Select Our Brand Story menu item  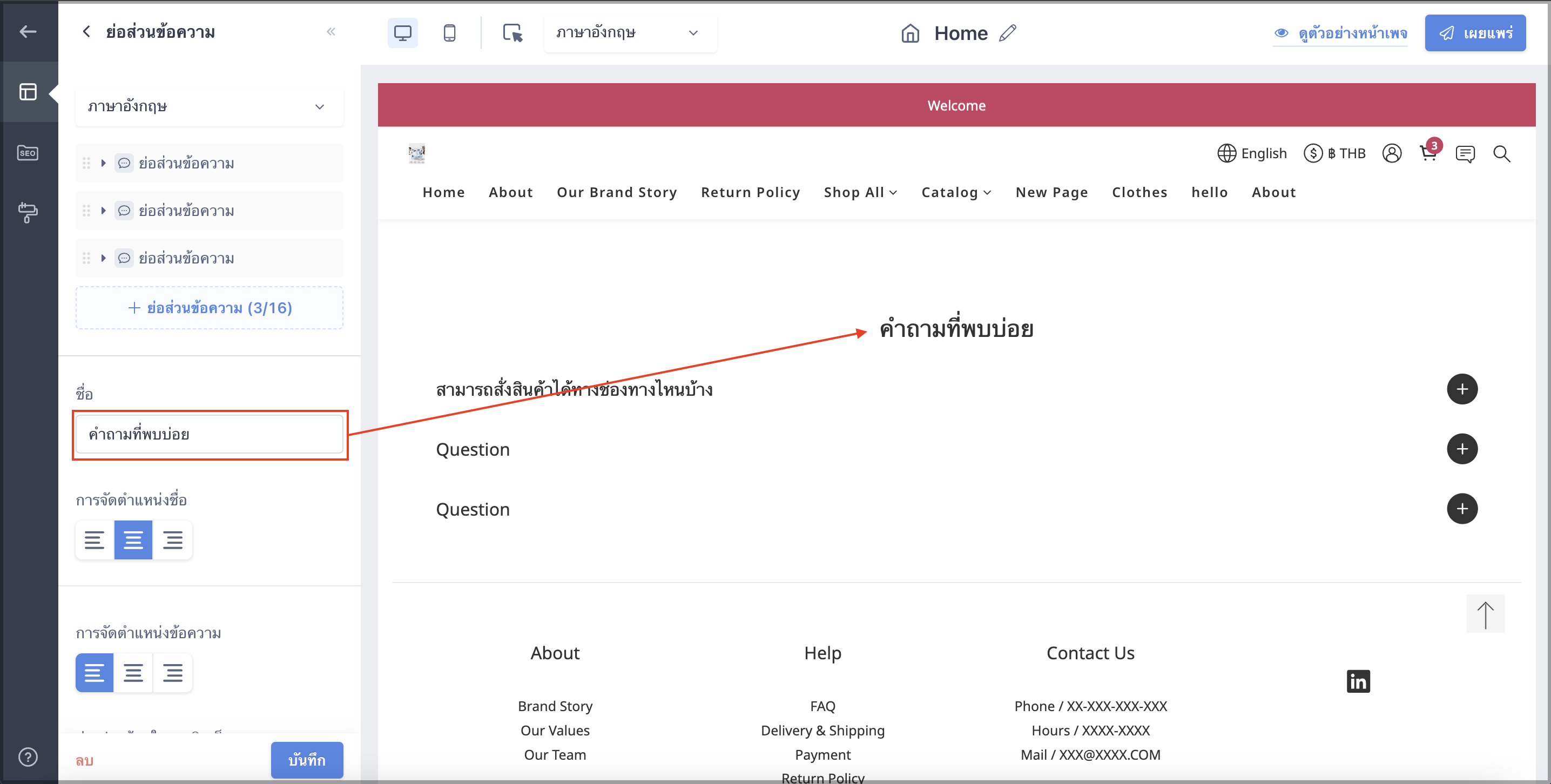(x=617, y=192)
